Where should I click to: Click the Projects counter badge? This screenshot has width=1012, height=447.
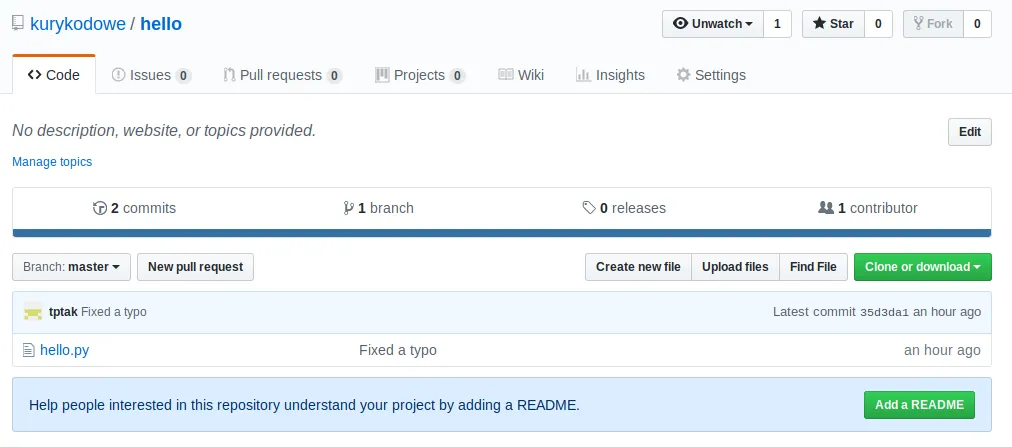click(x=457, y=76)
